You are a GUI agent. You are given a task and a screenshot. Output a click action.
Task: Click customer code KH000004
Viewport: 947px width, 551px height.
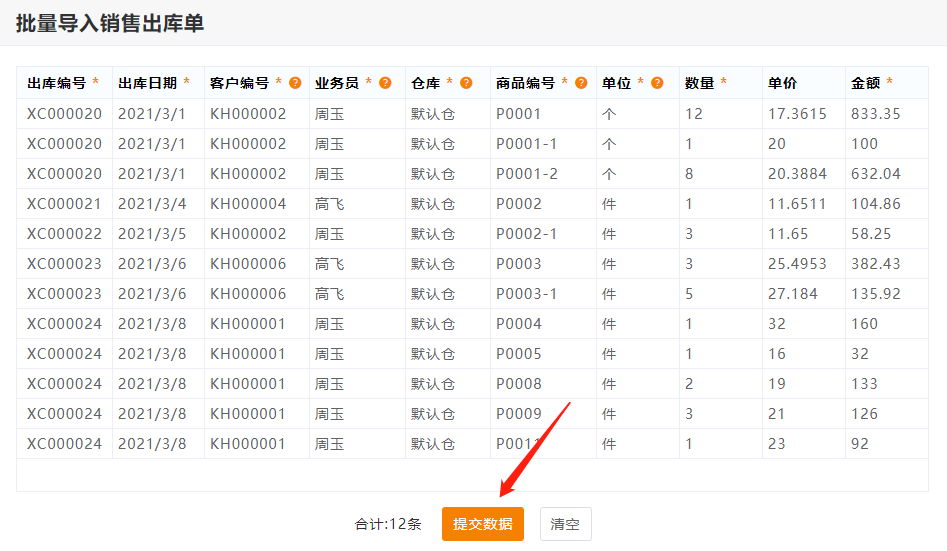click(248, 204)
